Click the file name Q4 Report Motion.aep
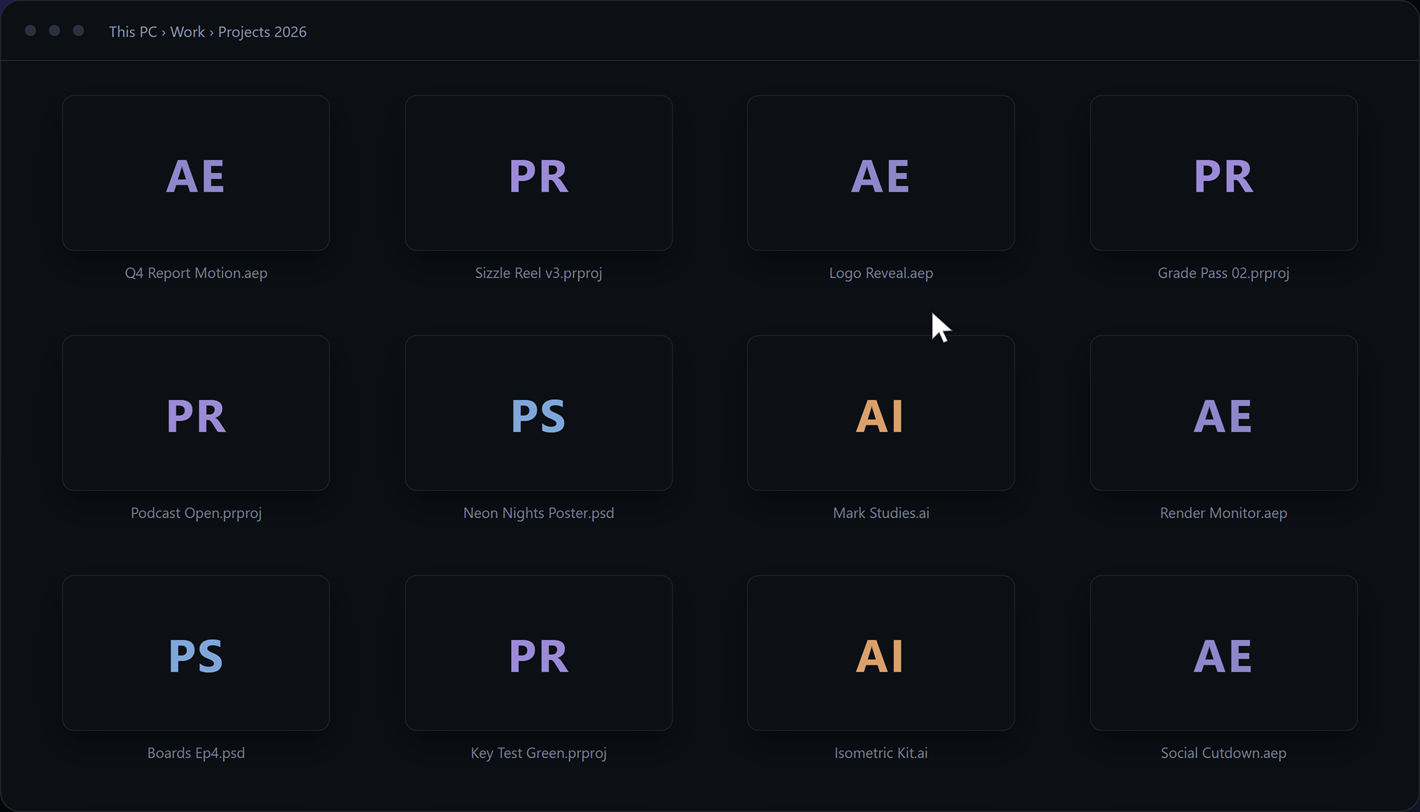Image resolution: width=1420 pixels, height=812 pixels. pos(196,273)
